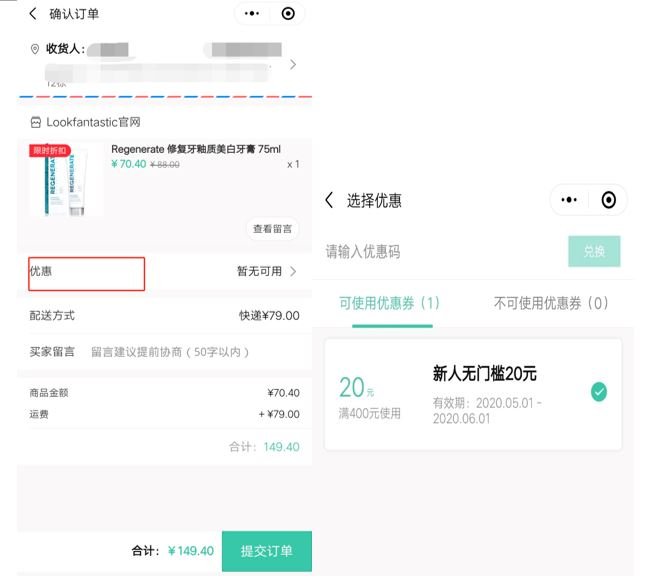Image resolution: width=672 pixels, height=581 pixels.
Task: Open the address details chevron
Action: tap(293, 65)
